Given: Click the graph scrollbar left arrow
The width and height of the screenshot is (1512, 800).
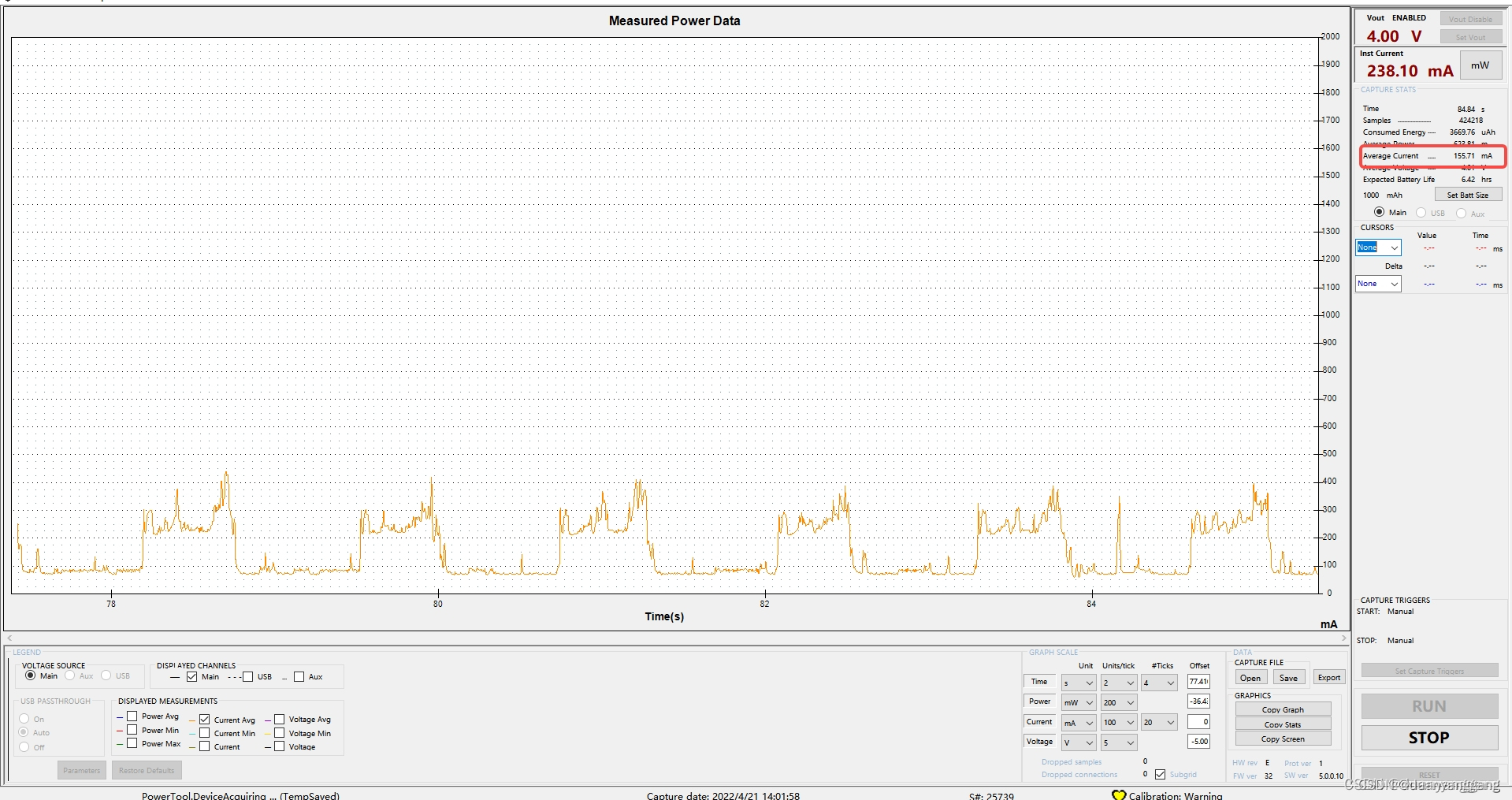Looking at the screenshot, I should pyautogui.click(x=9, y=638).
